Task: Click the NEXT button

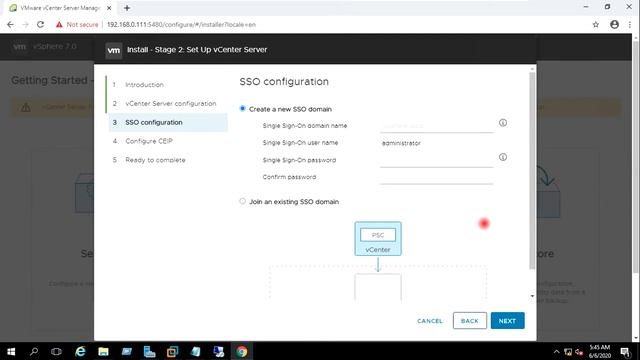Action: click(507, 321)
